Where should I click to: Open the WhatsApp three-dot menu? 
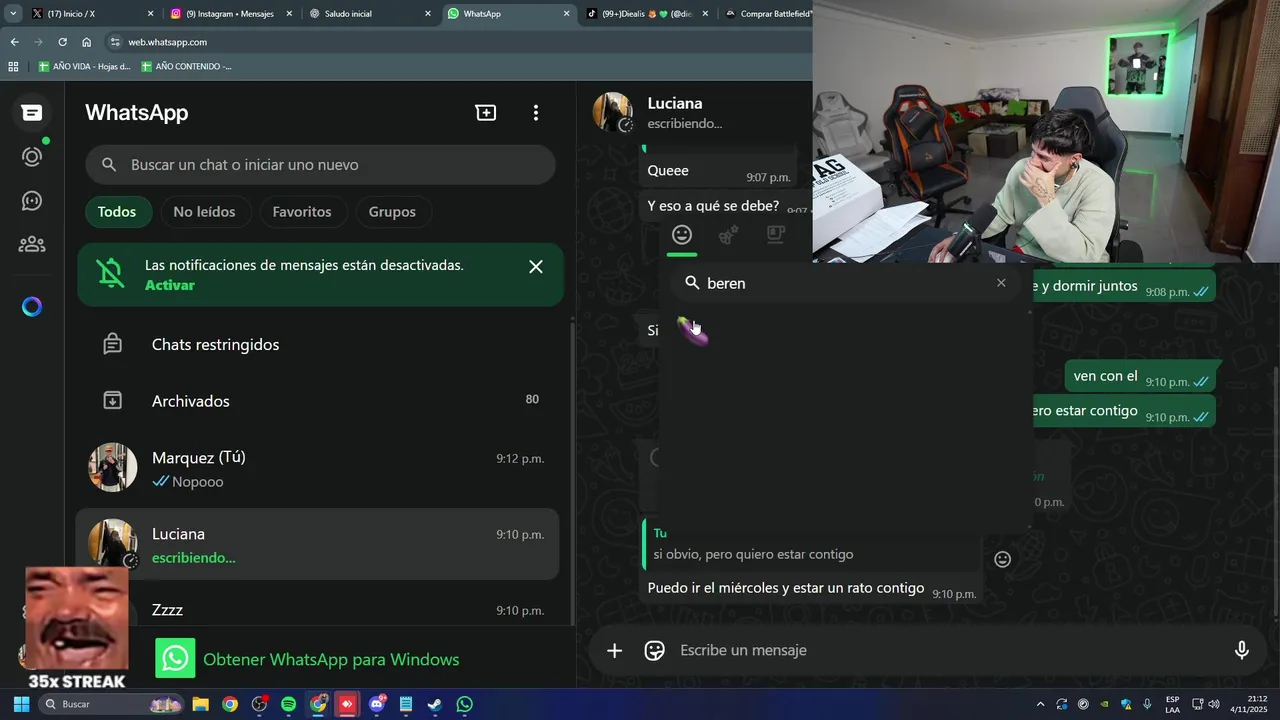[x=536, y=113]
